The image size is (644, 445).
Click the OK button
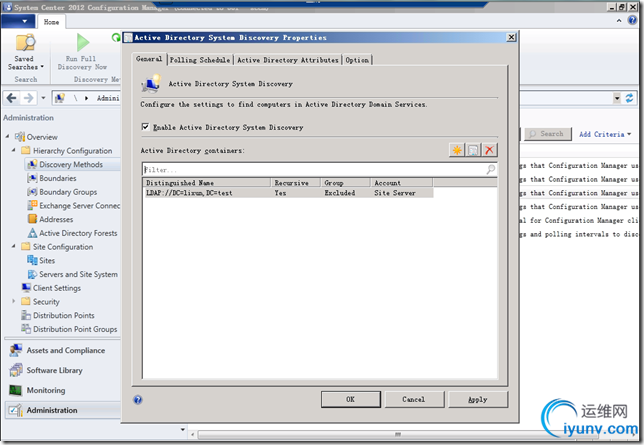tap(351, 399)
